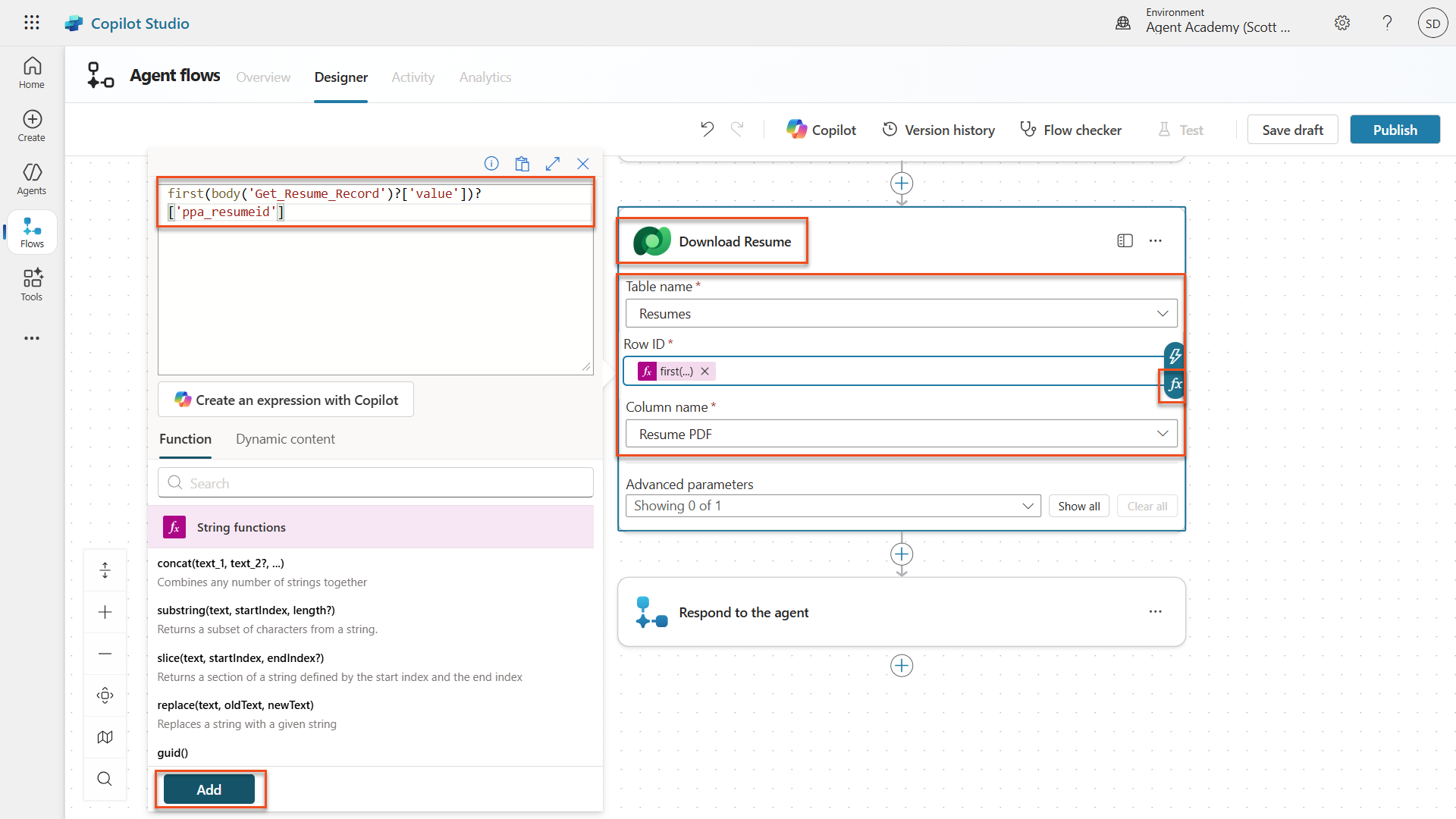
Task: Click the Add button
Action: (209, 789)
